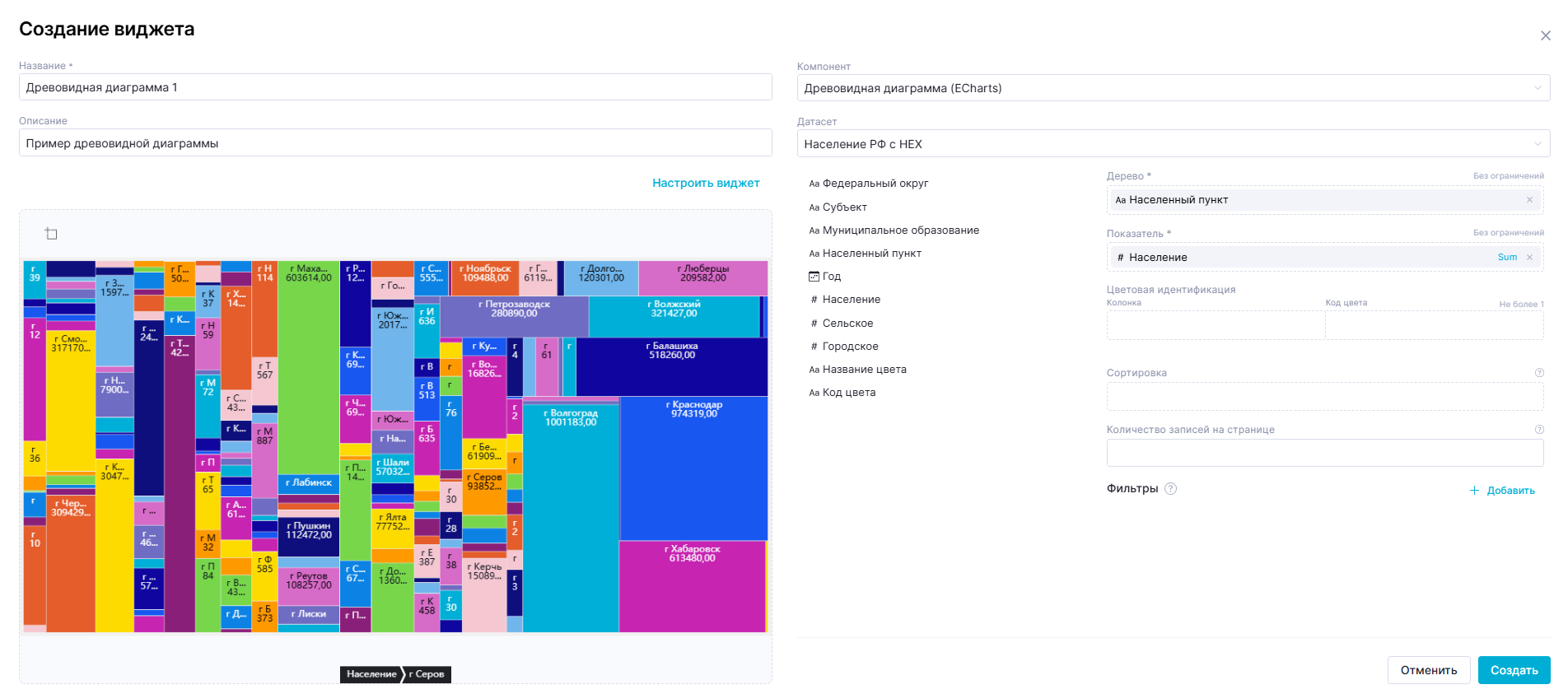The width and height of the screenshot is (1568, 694).
Task: Change the Sum aggregation of Население
Action: point(1506,258)
